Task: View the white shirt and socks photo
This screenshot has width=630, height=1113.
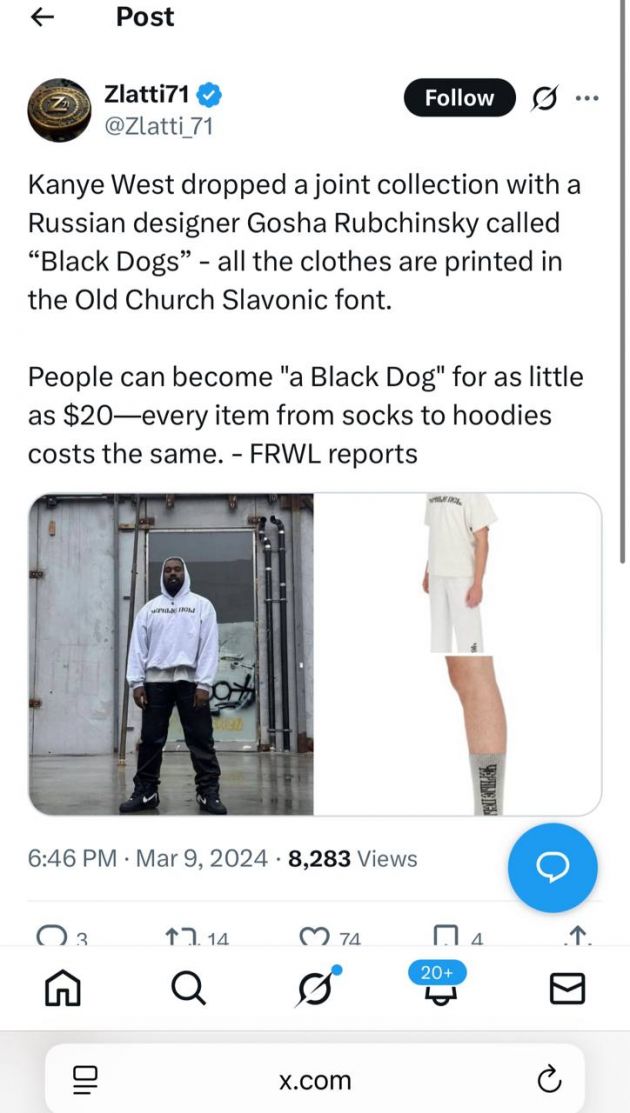Action: coord(458,654)
